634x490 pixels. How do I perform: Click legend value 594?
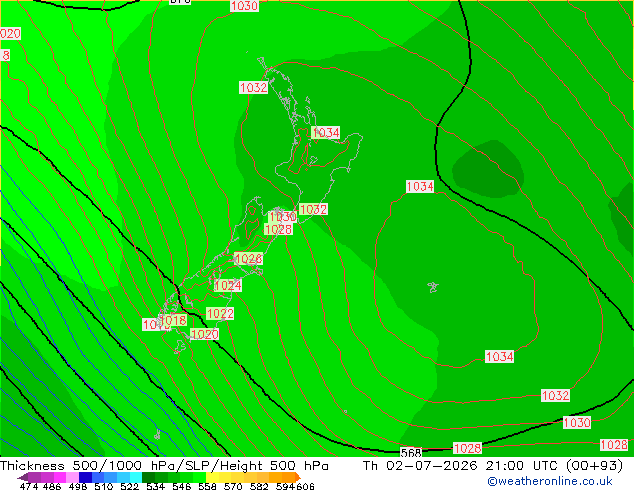click(285, 486)
